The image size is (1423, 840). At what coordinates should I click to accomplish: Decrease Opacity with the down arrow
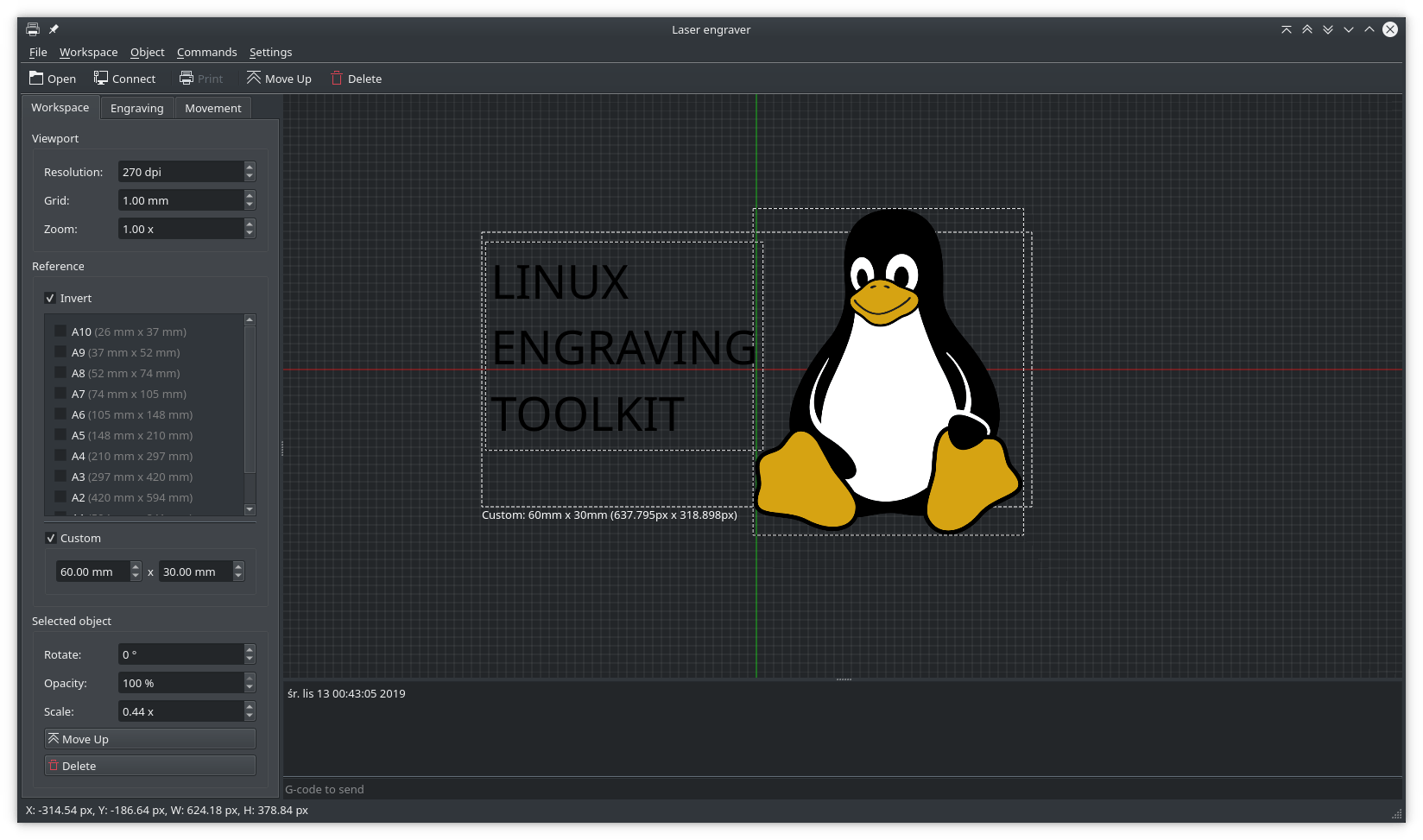(x=250, y=688)
